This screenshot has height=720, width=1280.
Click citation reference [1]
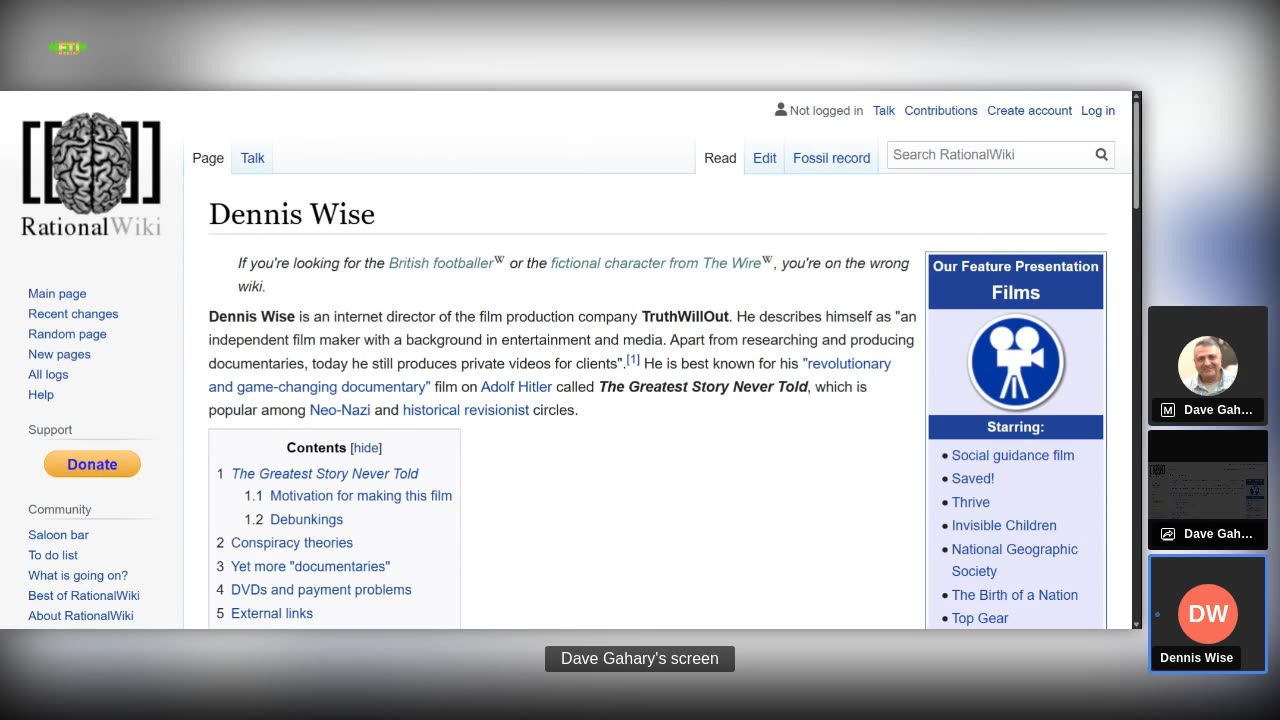click(x=633, y=359)
